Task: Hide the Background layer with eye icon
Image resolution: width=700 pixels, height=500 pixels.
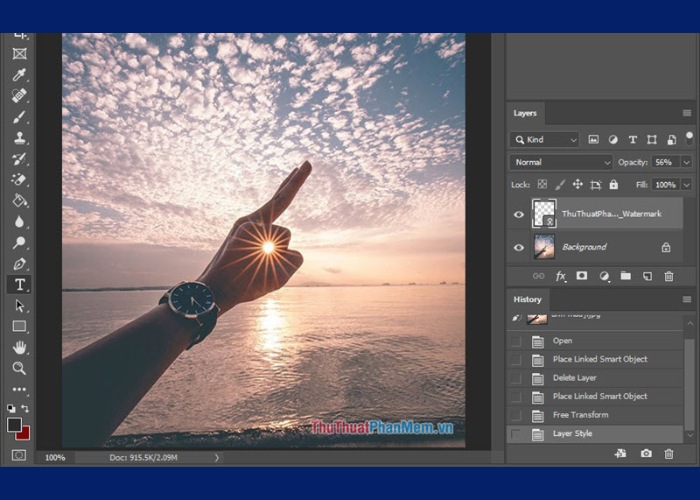Action: coord(518,247)
